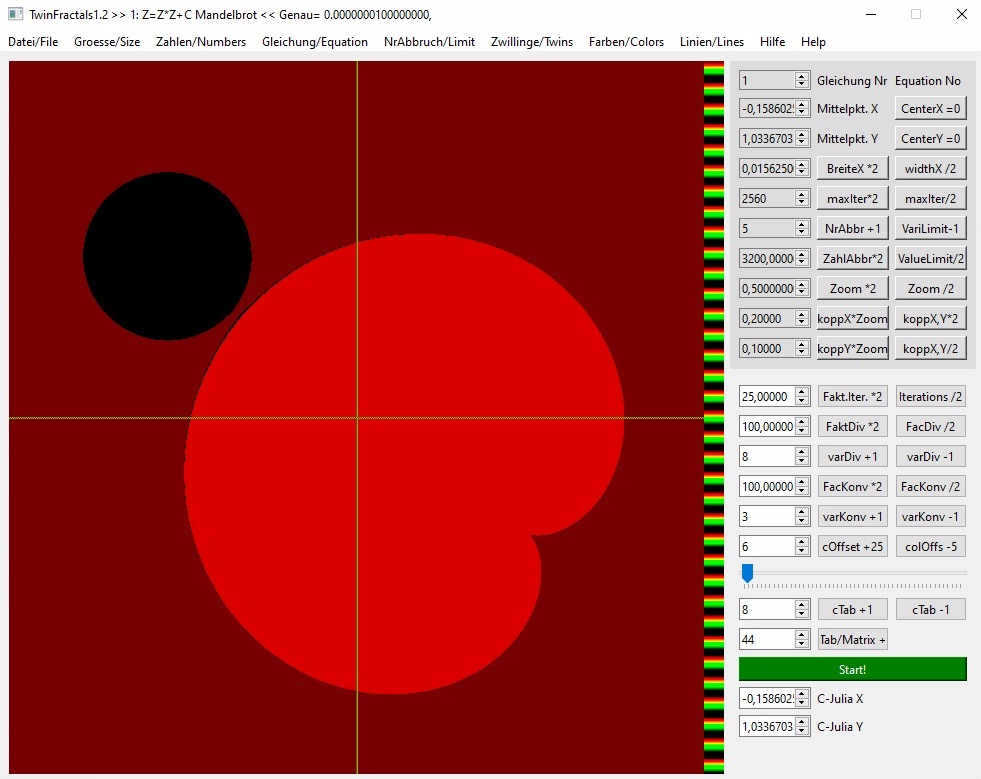Click the koppX,Y*2 button
This screenshot has height=779, width=981.
point(930,319)
